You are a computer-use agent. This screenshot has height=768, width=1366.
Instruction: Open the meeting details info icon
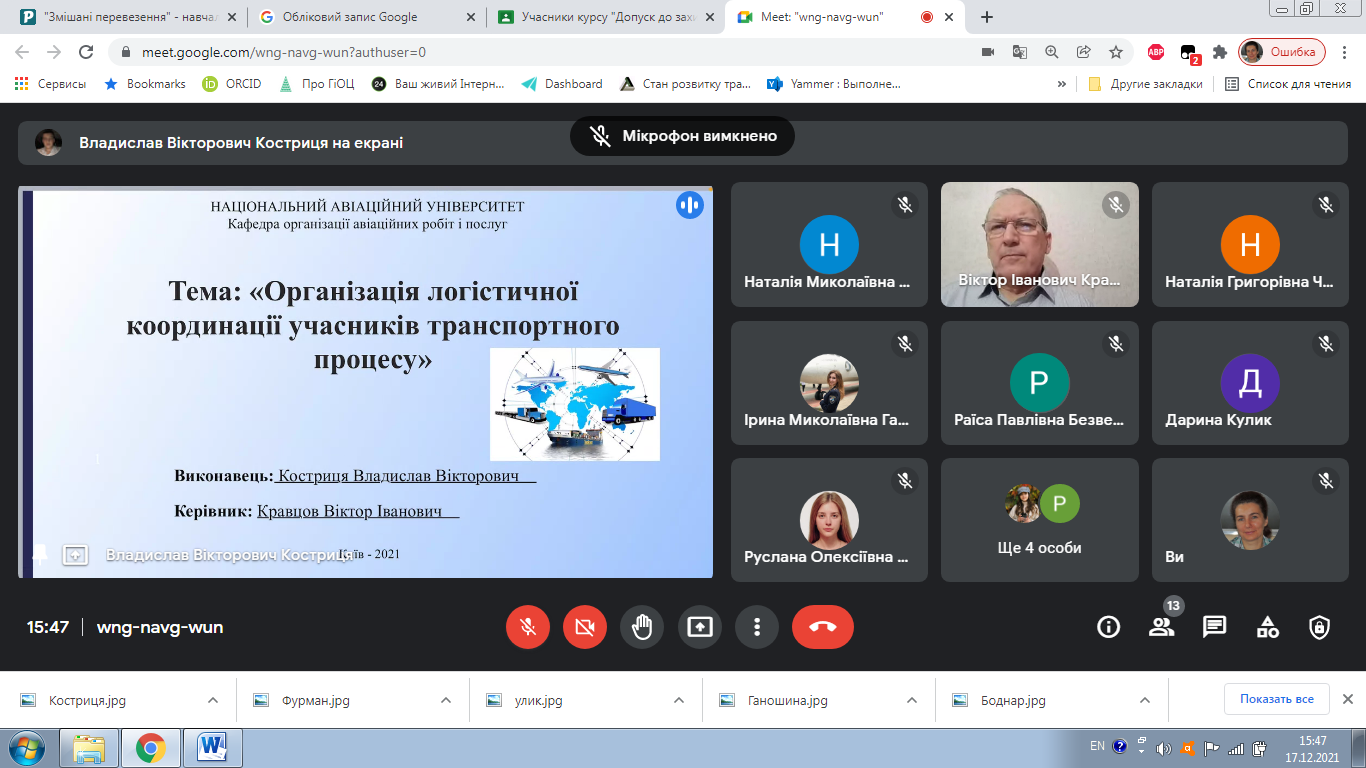(x=1108, y=627)
